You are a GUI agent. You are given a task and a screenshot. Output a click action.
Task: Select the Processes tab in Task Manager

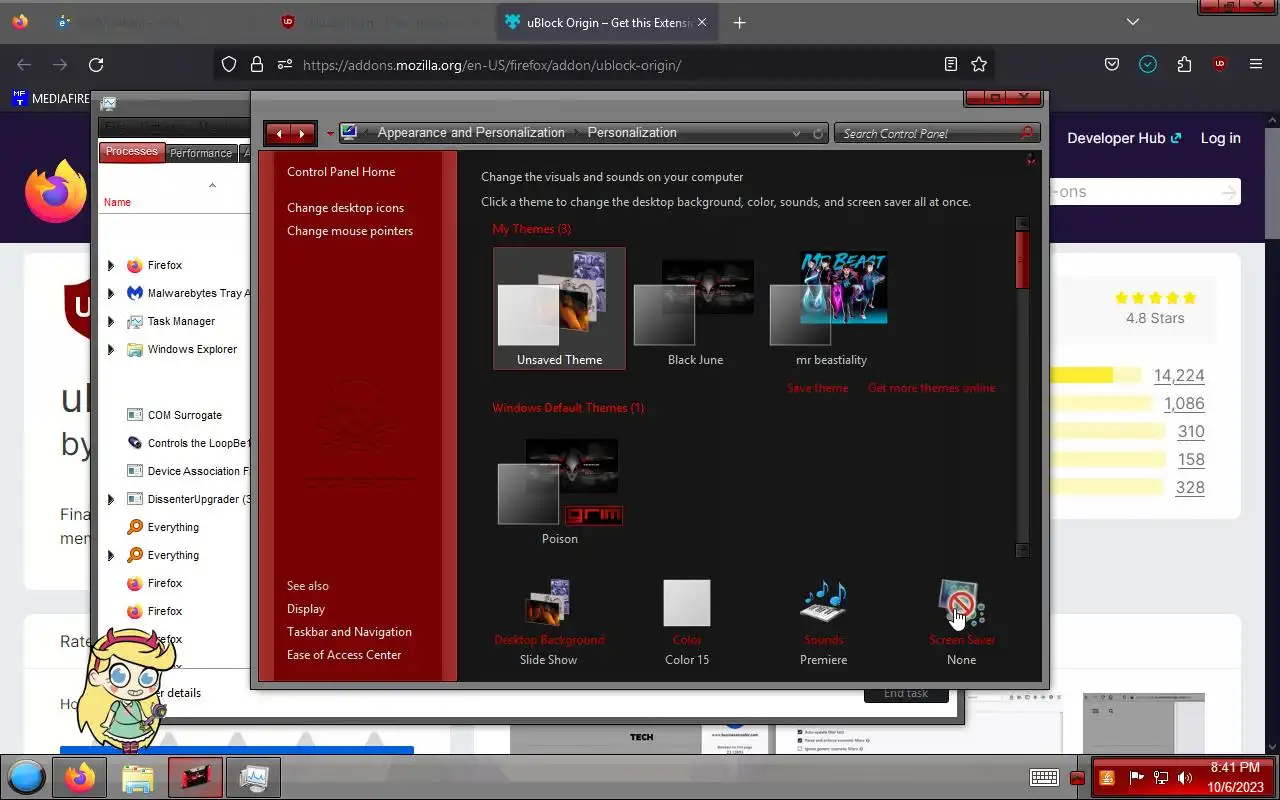click(132, 152)
